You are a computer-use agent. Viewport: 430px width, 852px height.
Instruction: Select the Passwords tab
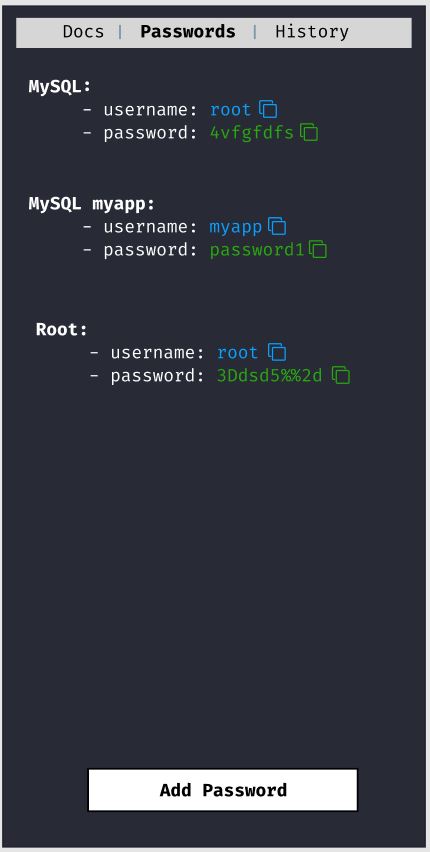tap(188, 32)
